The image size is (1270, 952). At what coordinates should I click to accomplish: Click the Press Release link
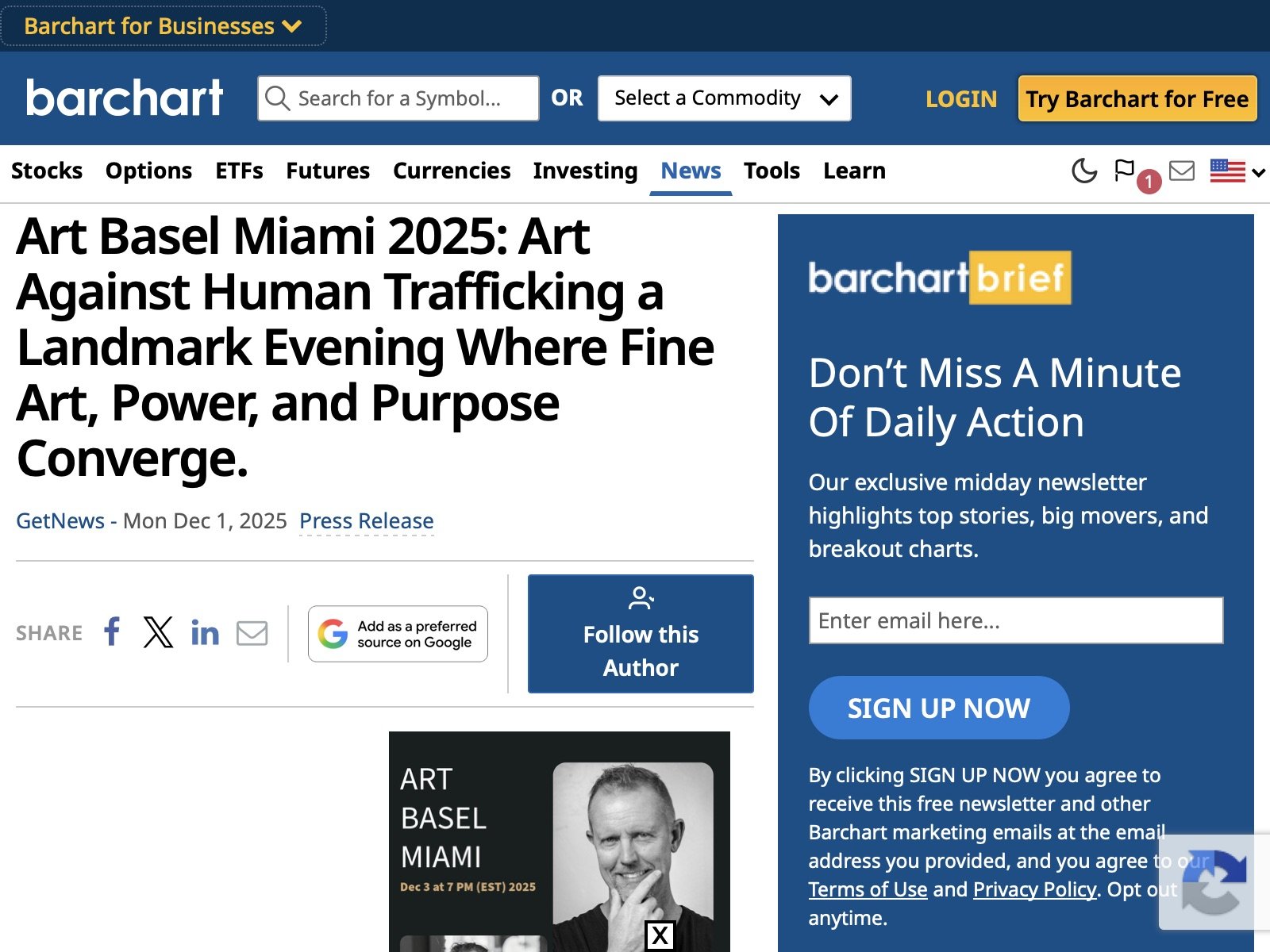pos(367,521)
